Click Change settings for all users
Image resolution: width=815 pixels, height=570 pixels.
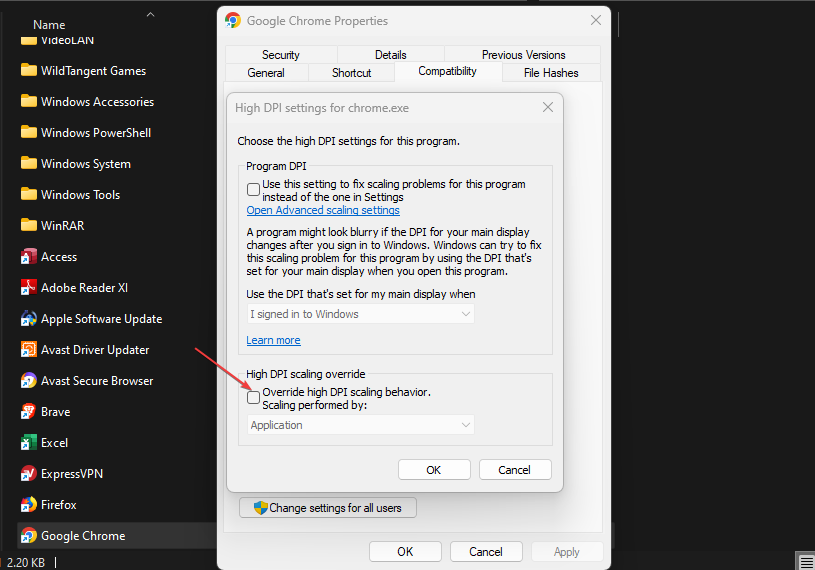tap(327, 508)
